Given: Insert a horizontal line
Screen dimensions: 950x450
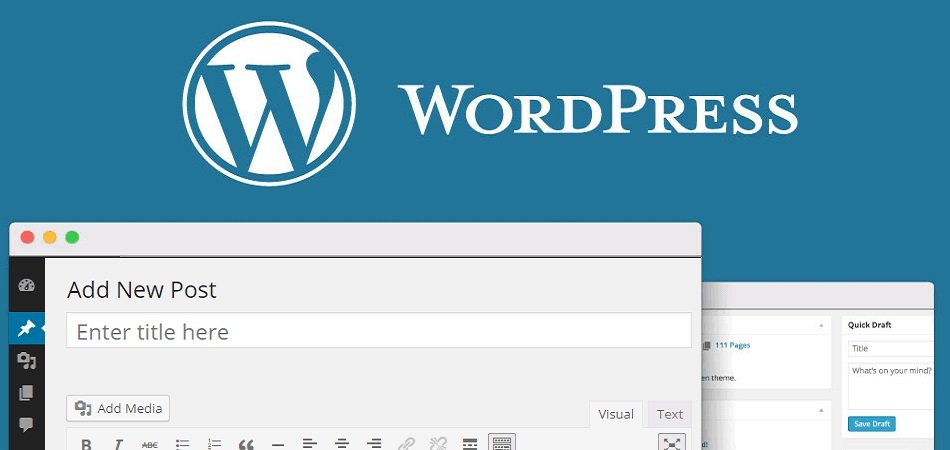Looking at the screenshot, I should click(x=278, y=444).
